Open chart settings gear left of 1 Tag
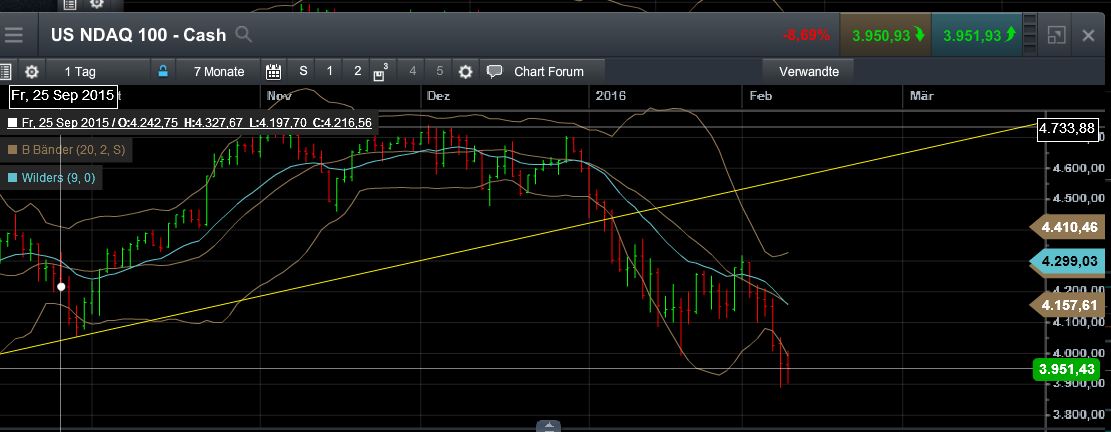This screenshot has height=432, width=1111. click(31, 72)
